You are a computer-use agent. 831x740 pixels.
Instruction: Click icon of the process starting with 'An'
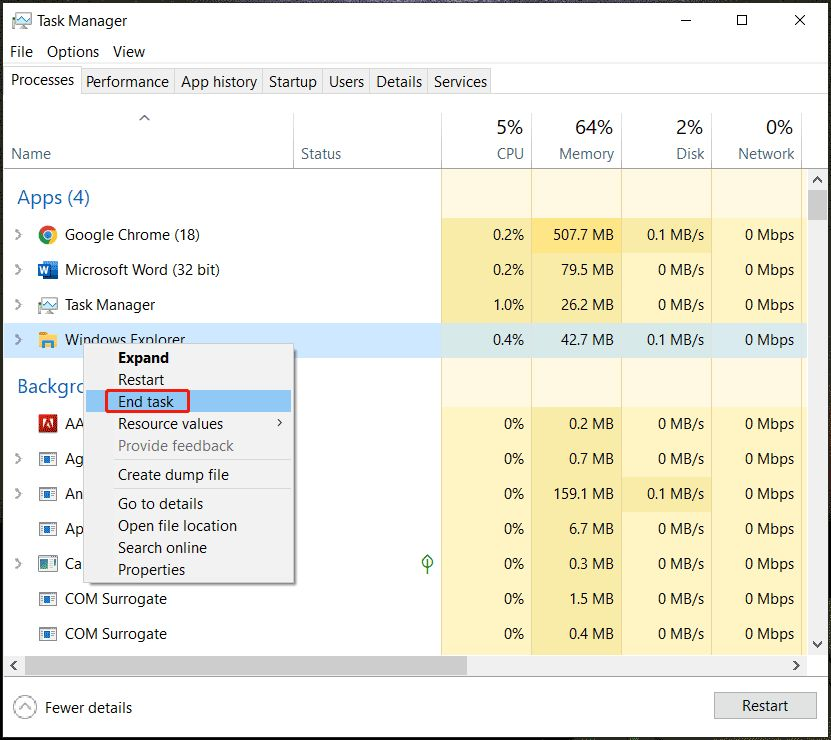coord(48,494)
